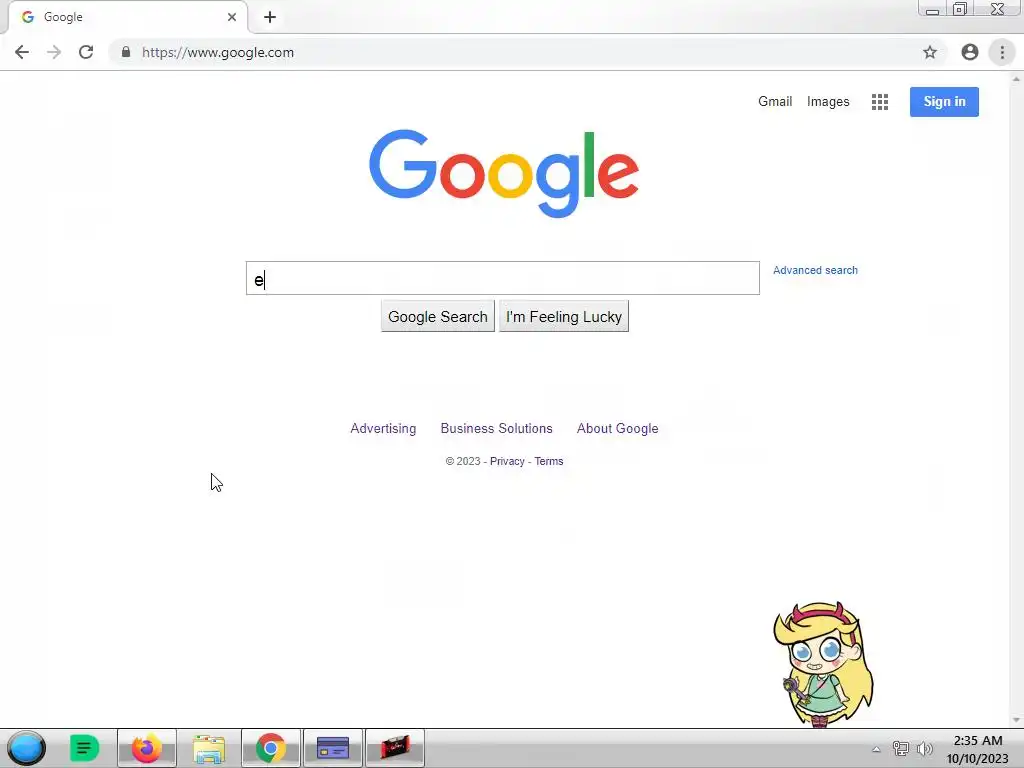Image resolution: width=1024 pixels, height=768 pixels.
Task: Click the padlock site security icon
Action: pyautogui.click(x=126, y=52)
